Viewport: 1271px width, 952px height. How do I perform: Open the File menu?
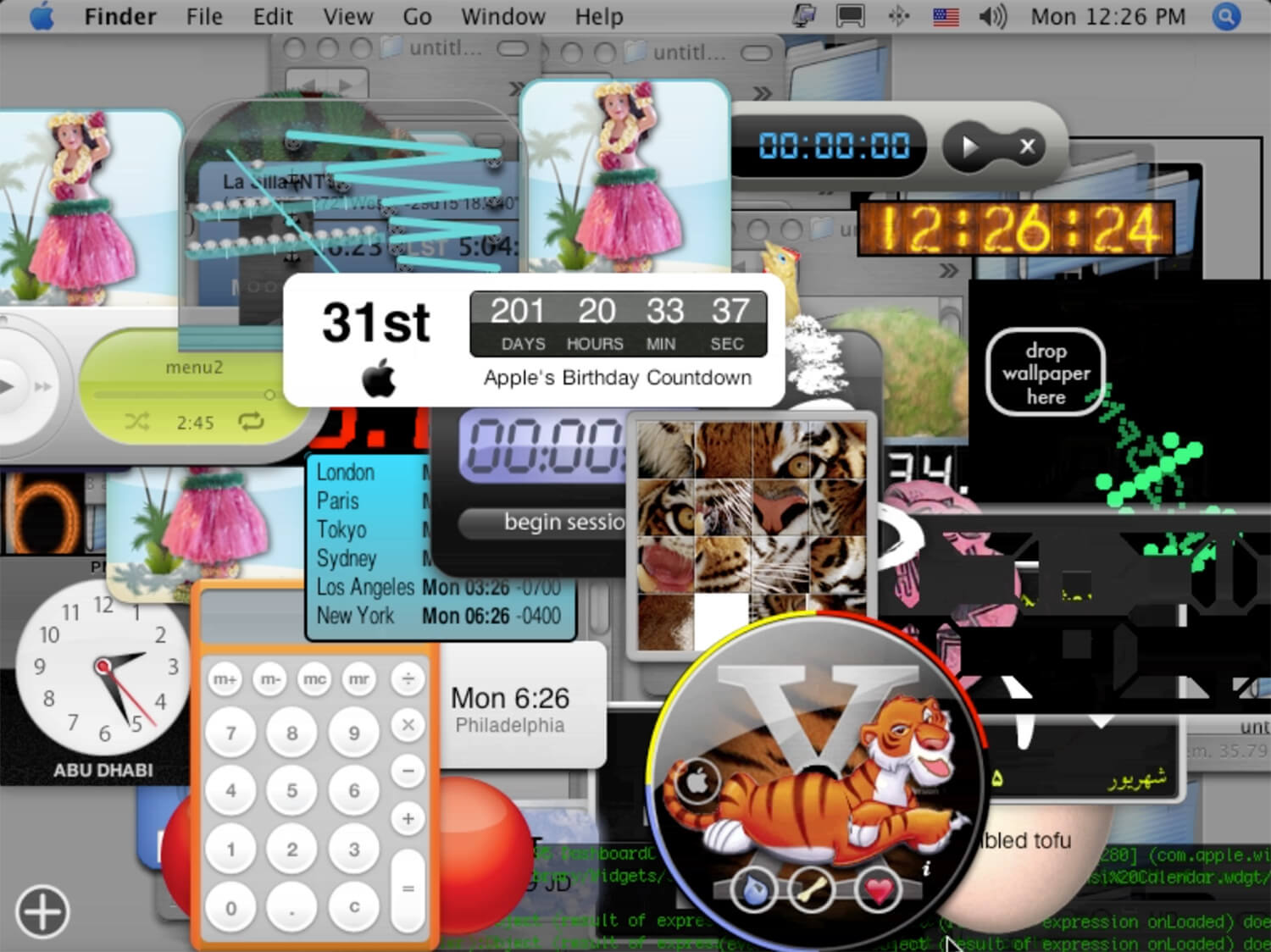coord(204,17)
